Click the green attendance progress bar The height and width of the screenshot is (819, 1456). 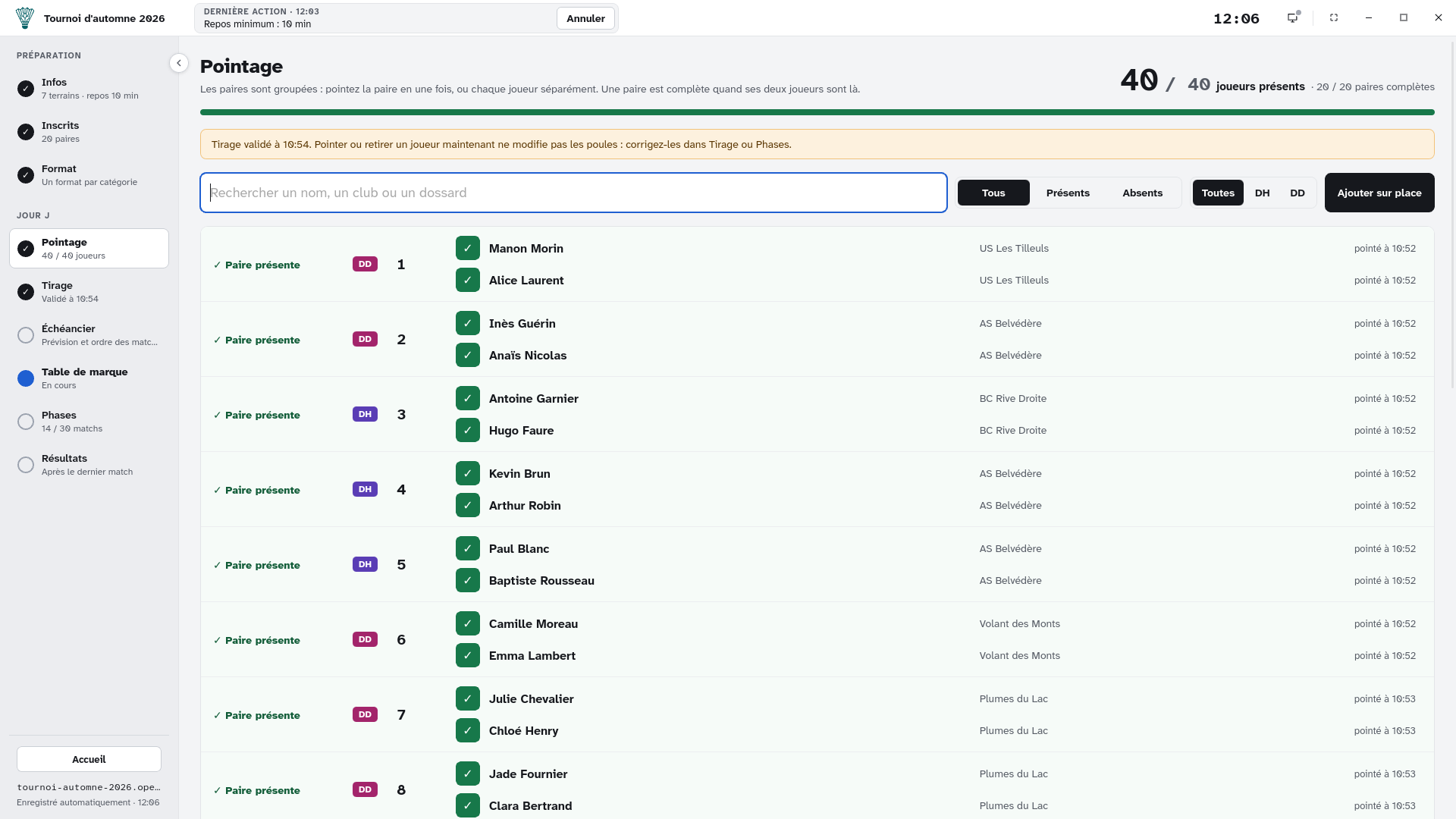point(817,112)
